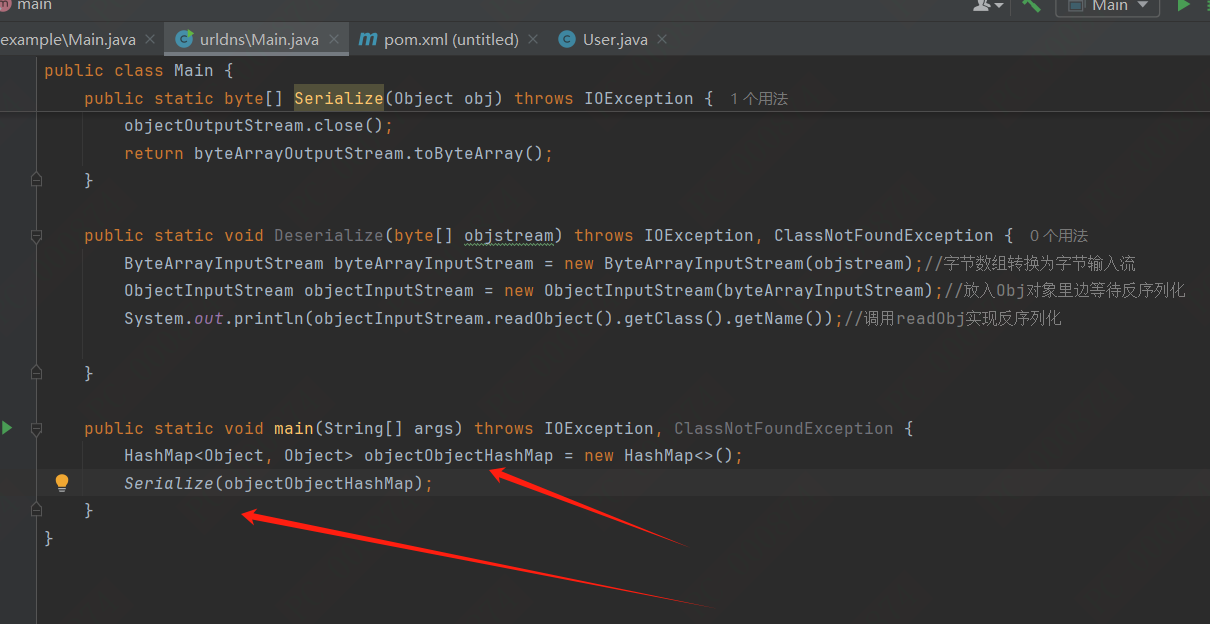1210x624 pixels.
Task: Click the yellow lightbulb intention icon
Action: (x=62, y=483)
